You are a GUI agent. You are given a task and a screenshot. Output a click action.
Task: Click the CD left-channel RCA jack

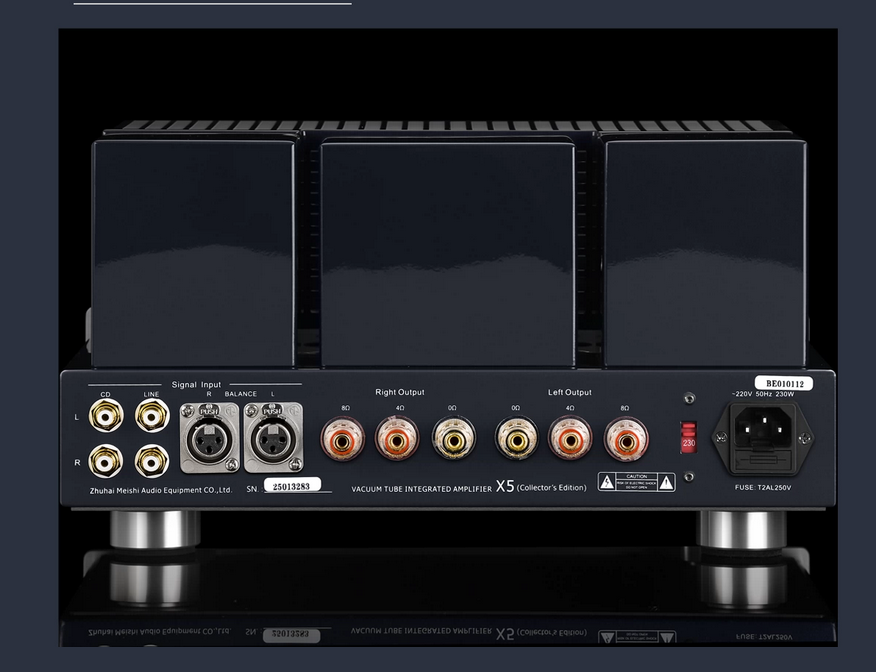click(106, 416)
